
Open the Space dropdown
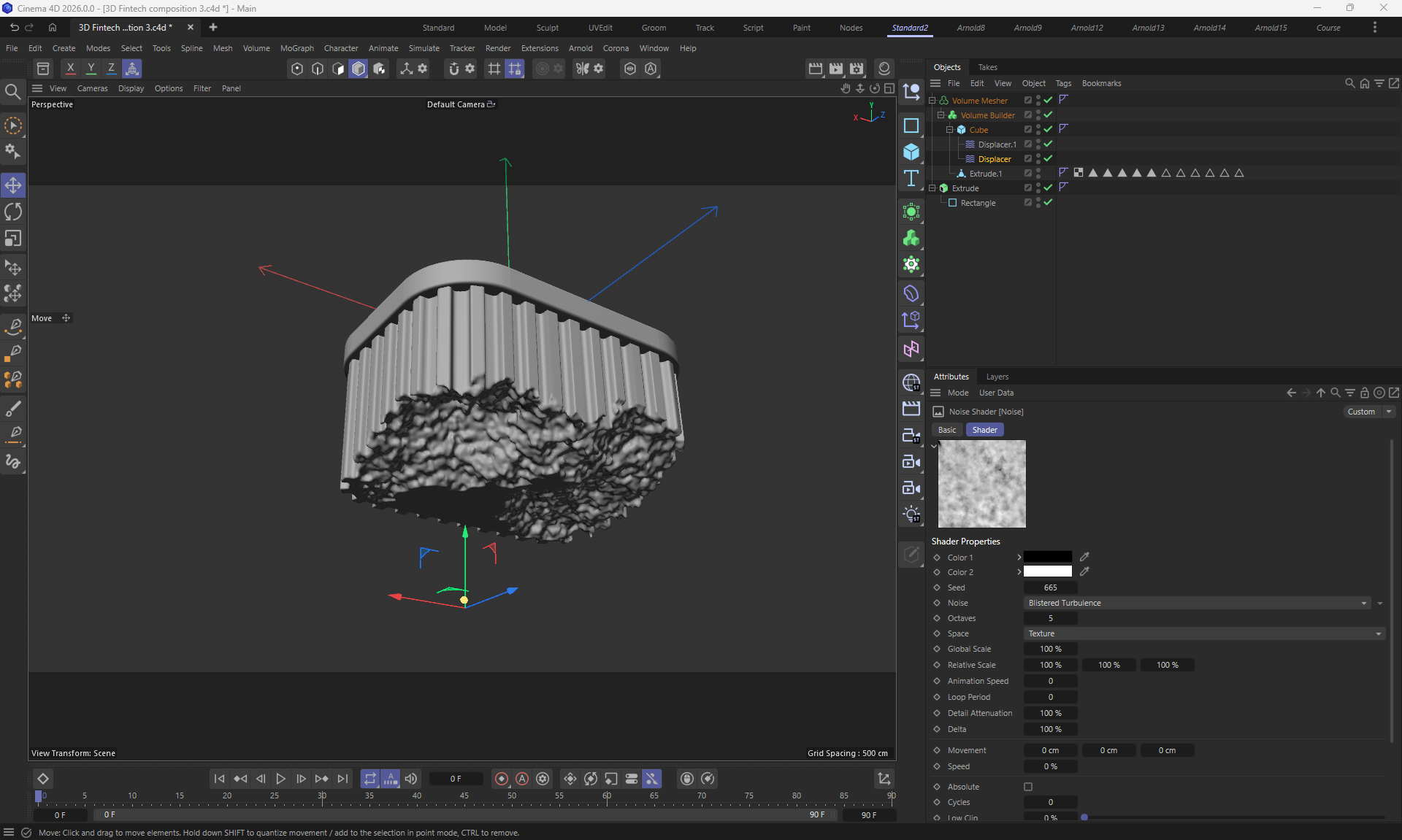tap(1203, 633)
